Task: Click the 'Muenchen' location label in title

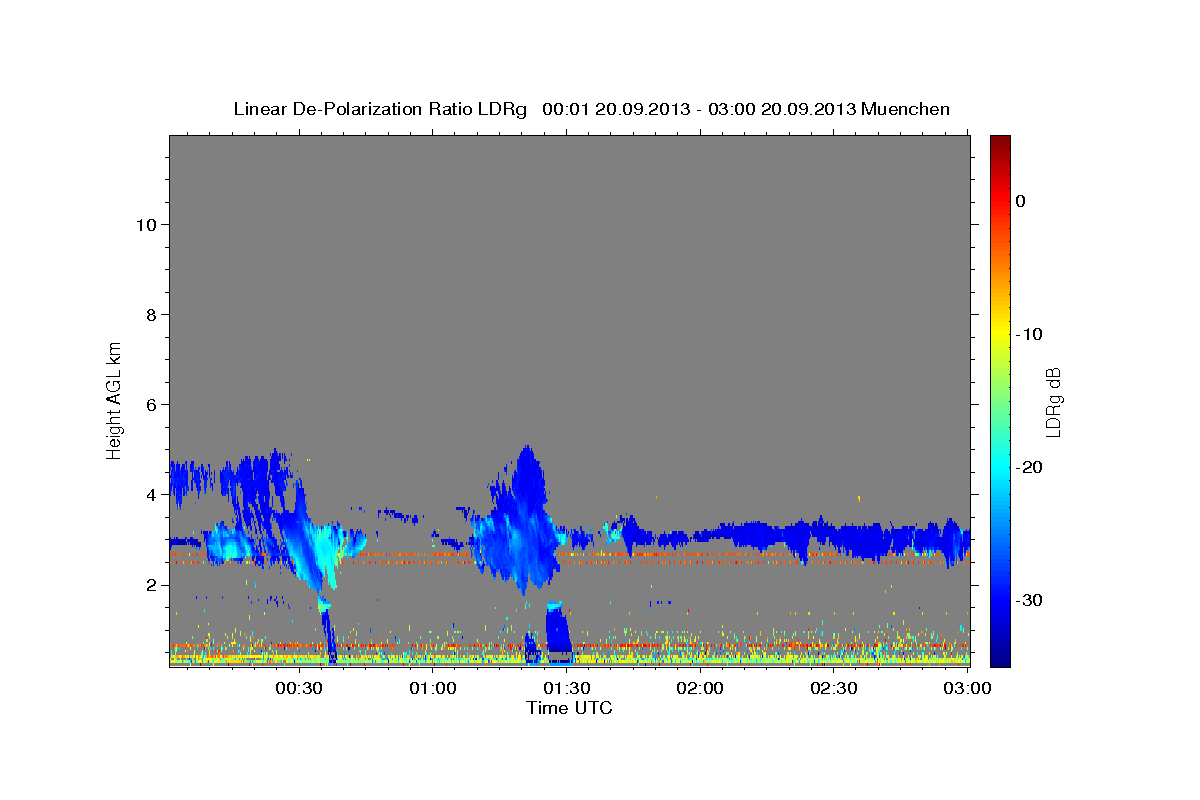Action: (906, 109)
